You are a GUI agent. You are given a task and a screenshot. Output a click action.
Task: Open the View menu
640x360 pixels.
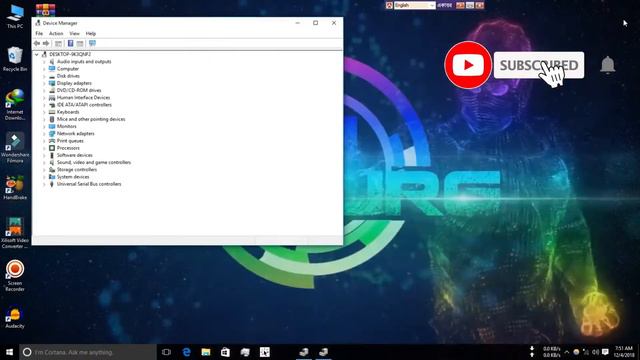74,33
